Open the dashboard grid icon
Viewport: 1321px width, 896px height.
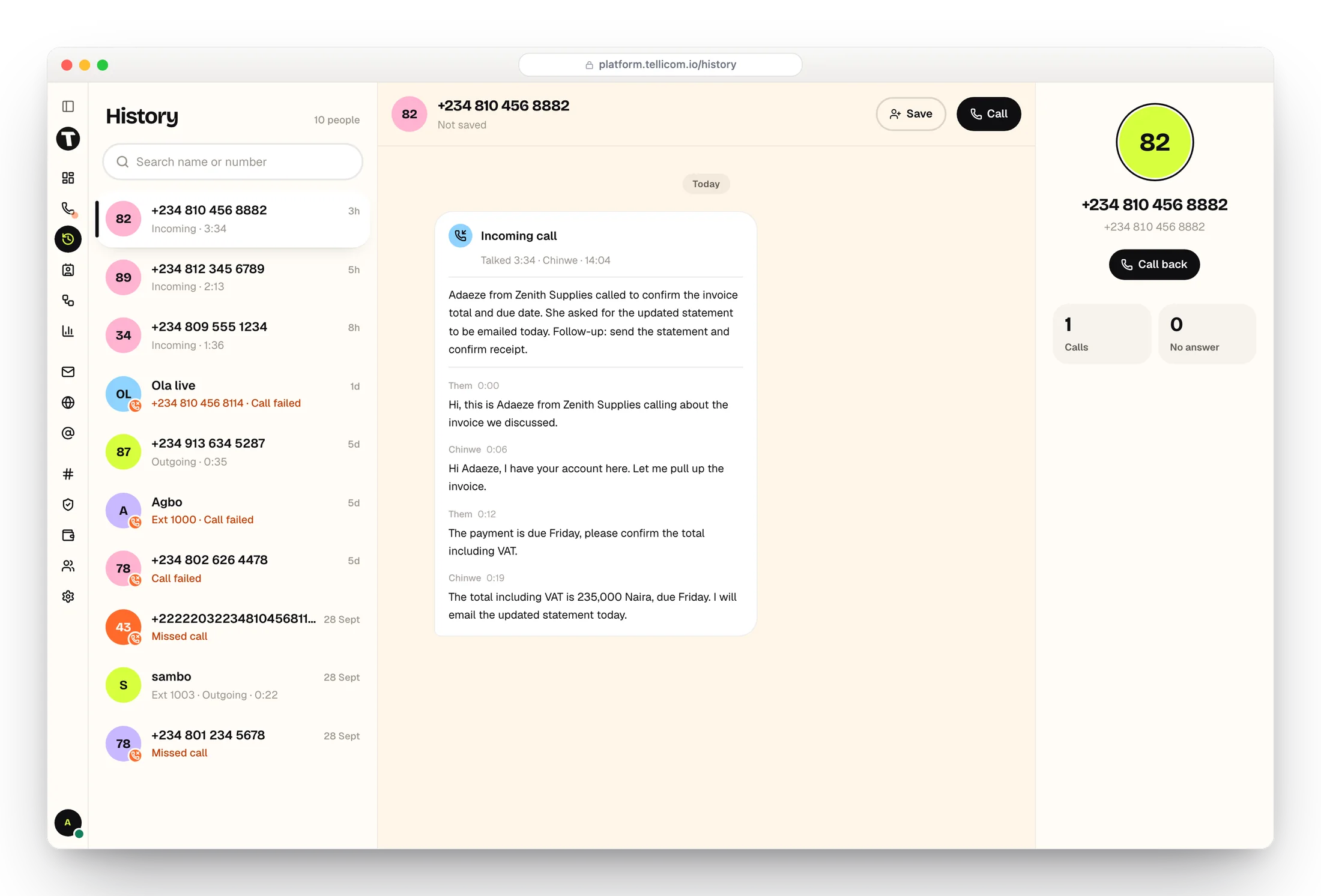68,178
